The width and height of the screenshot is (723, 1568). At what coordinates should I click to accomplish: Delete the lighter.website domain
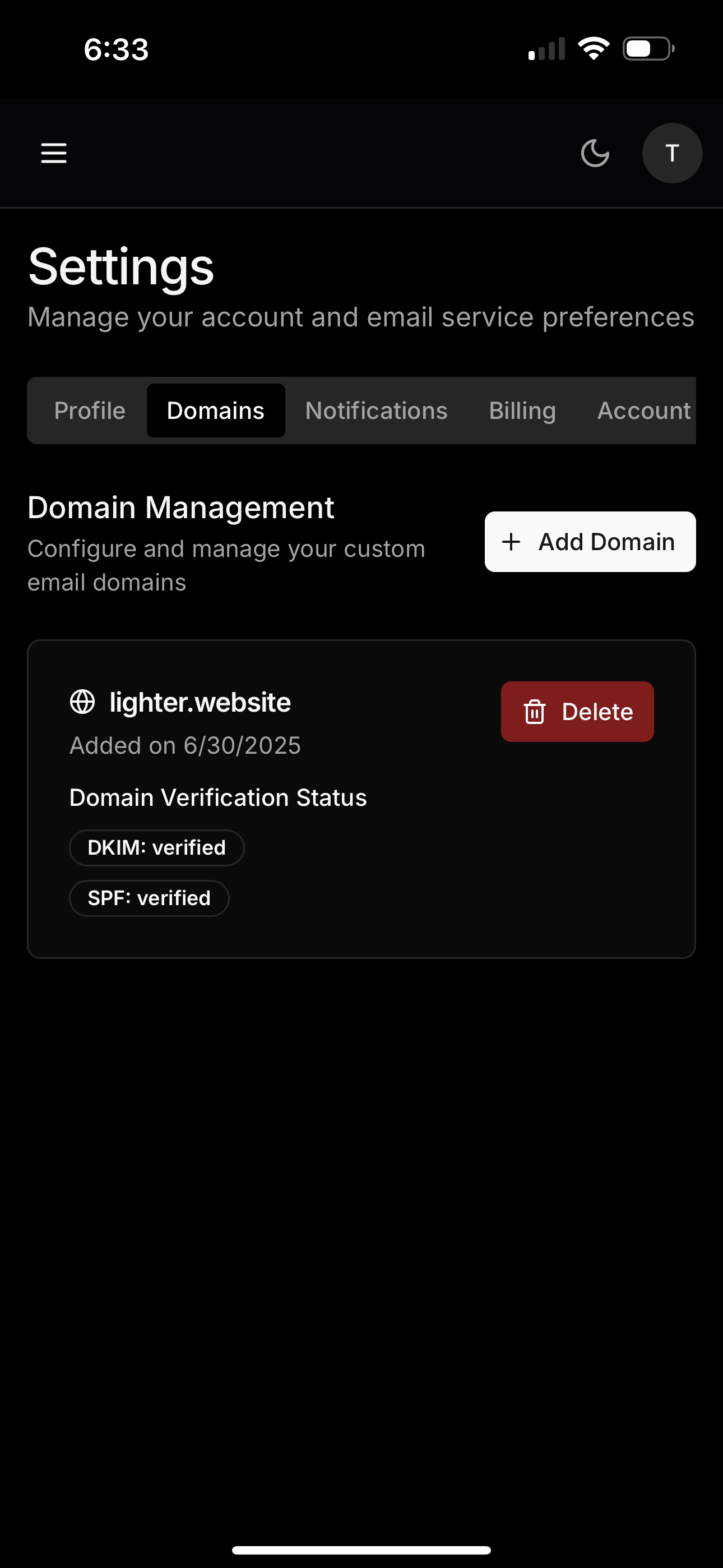click(x=577, y=711)
